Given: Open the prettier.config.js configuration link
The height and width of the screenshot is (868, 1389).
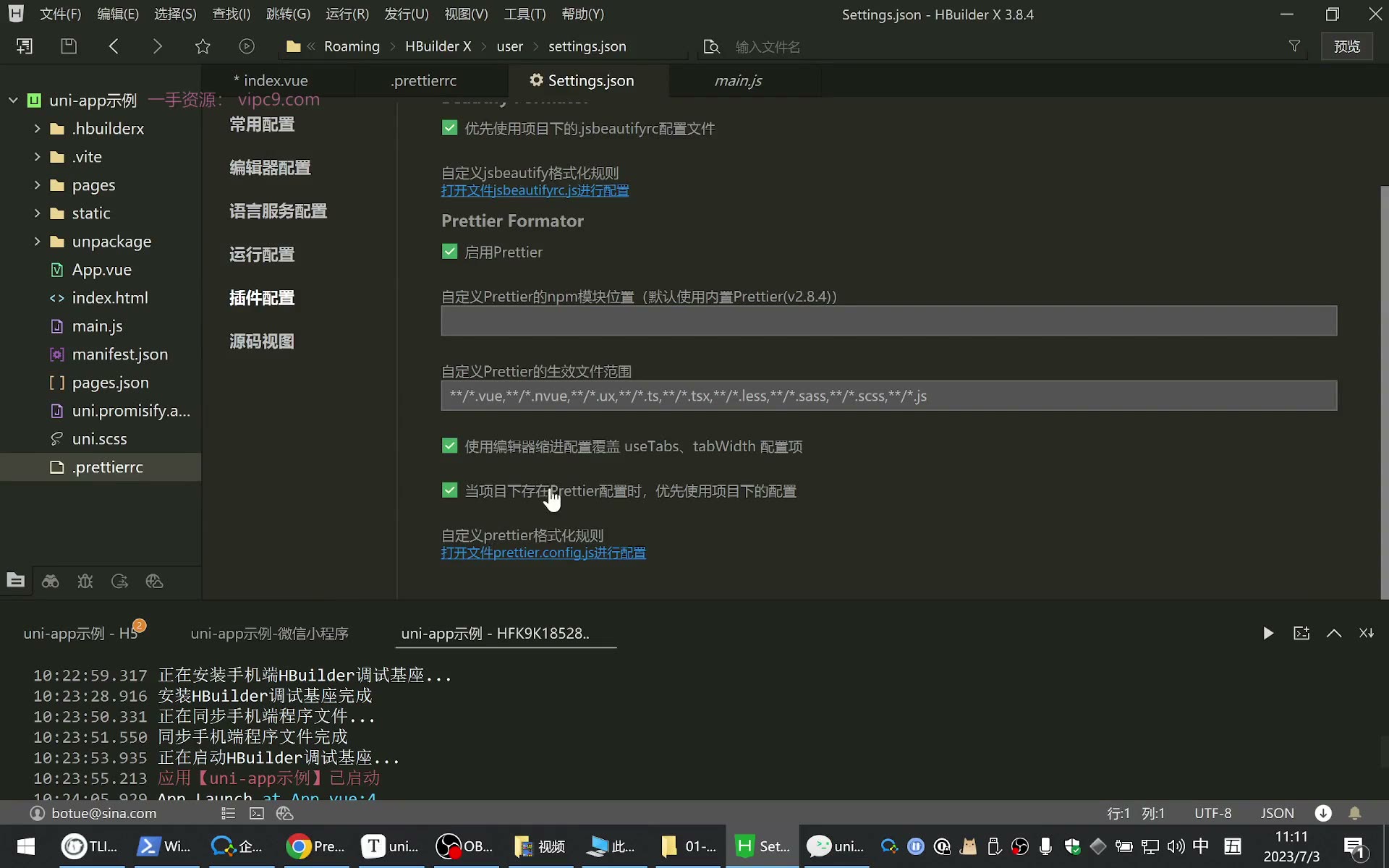Looking at the screenshot, I should 543,553.
